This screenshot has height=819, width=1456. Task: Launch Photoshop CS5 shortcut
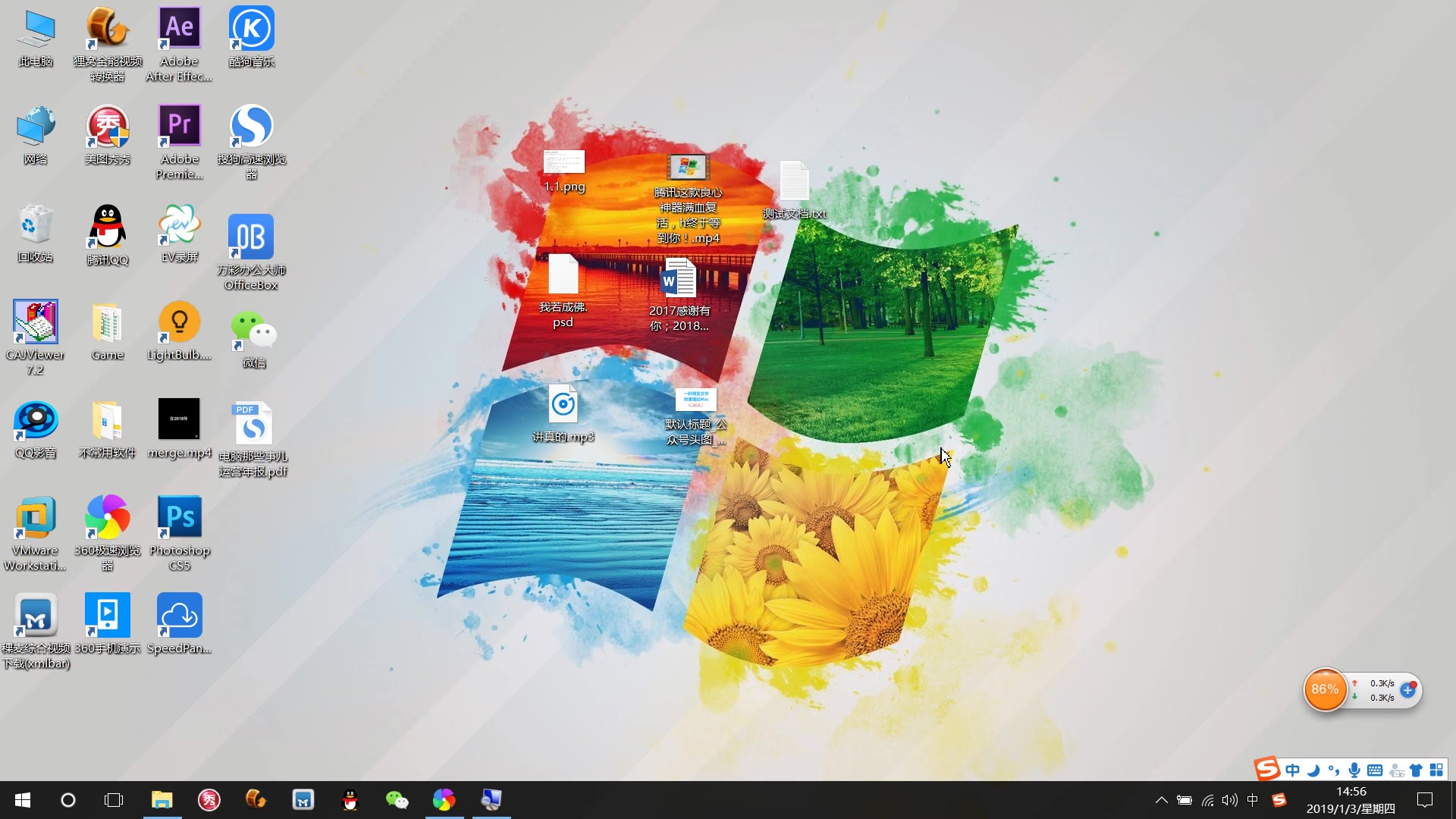[x=180, y=533]
